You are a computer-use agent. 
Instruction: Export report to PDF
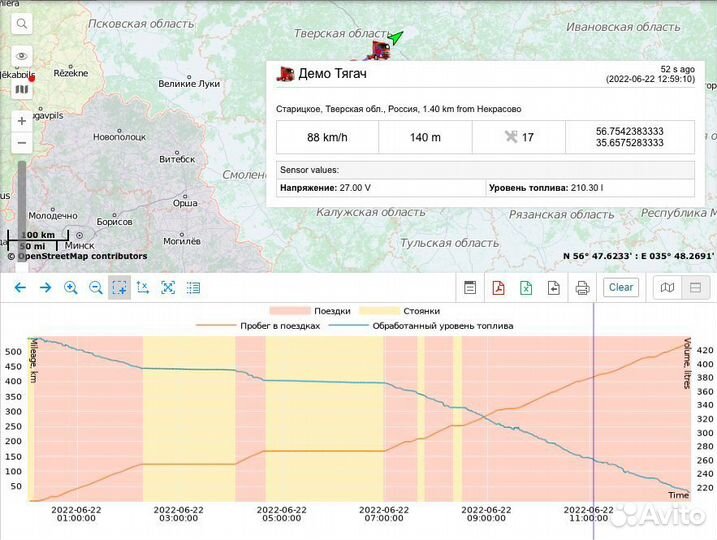coord(497,288)
